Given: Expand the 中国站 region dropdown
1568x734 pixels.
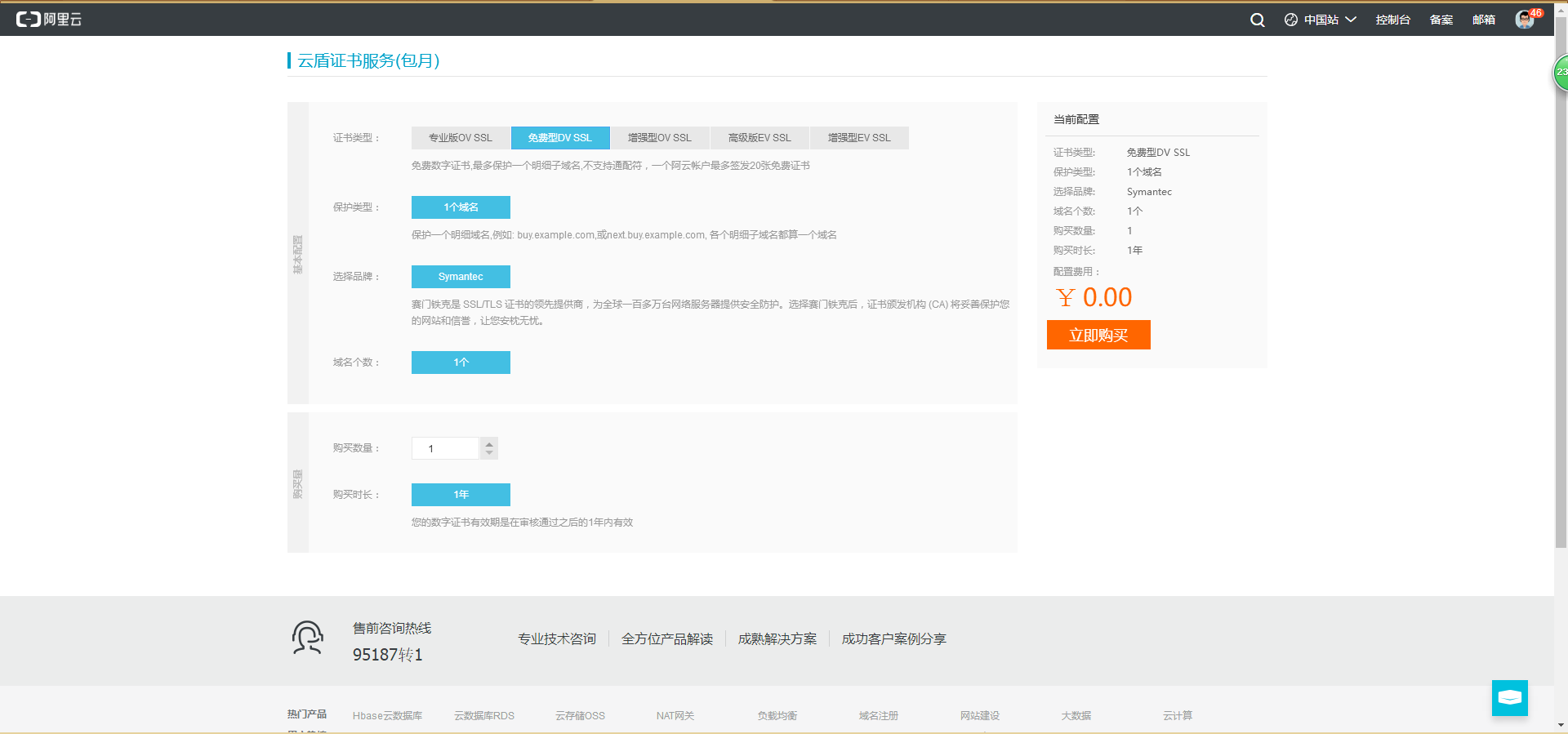Looking at the screenshot, I should (x=1321, y=20).
